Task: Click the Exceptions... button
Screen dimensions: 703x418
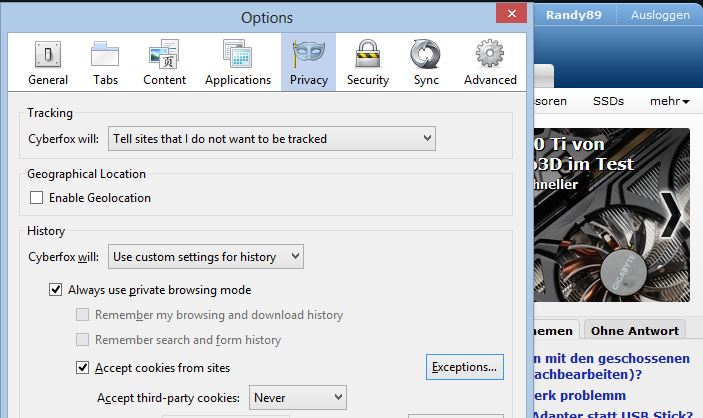Action: click(464, 367)
